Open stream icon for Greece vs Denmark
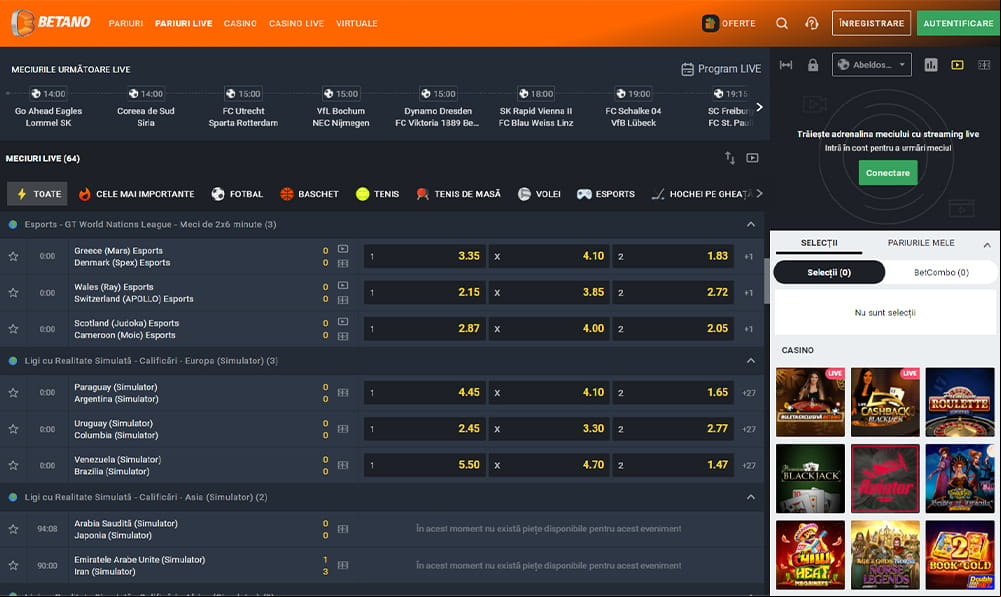The height and width of the screenshot is (597, 1001). 343,249
